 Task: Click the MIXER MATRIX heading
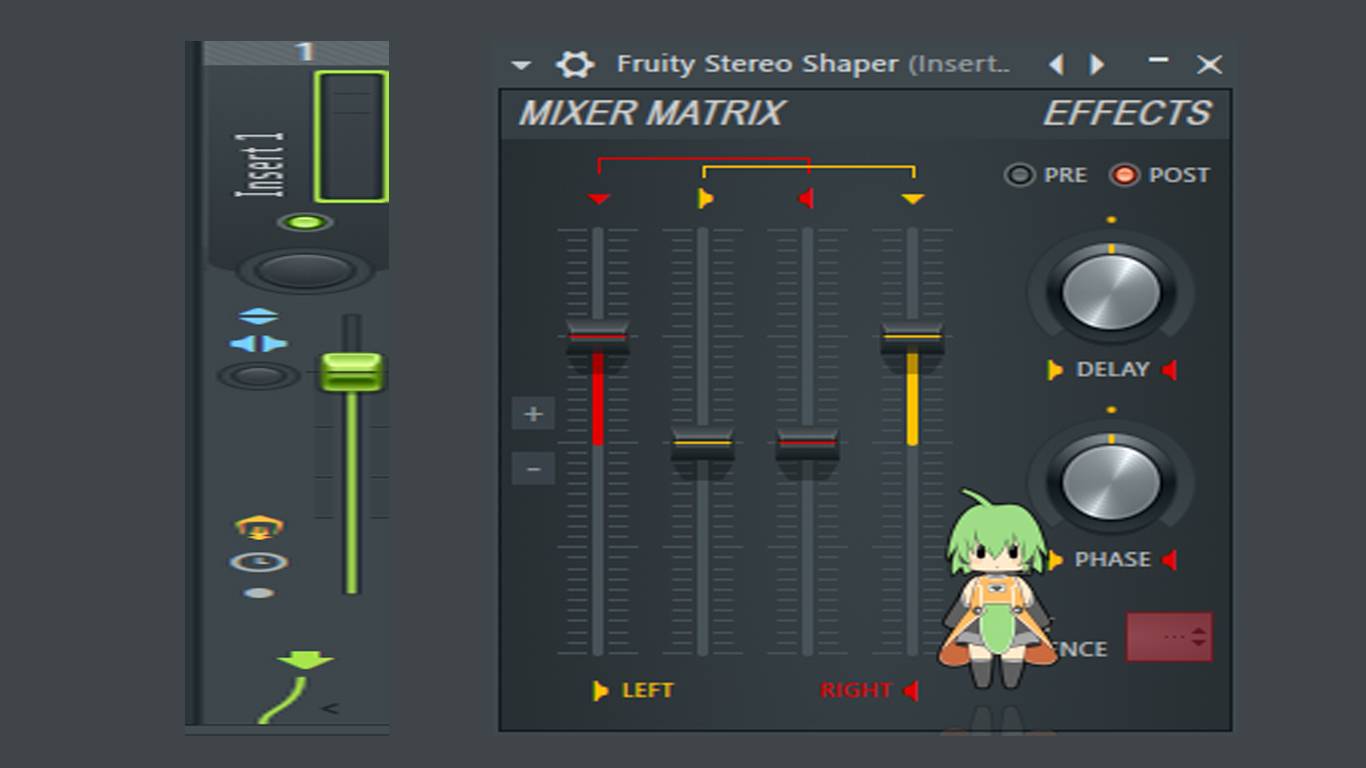(x=651, y=113)
